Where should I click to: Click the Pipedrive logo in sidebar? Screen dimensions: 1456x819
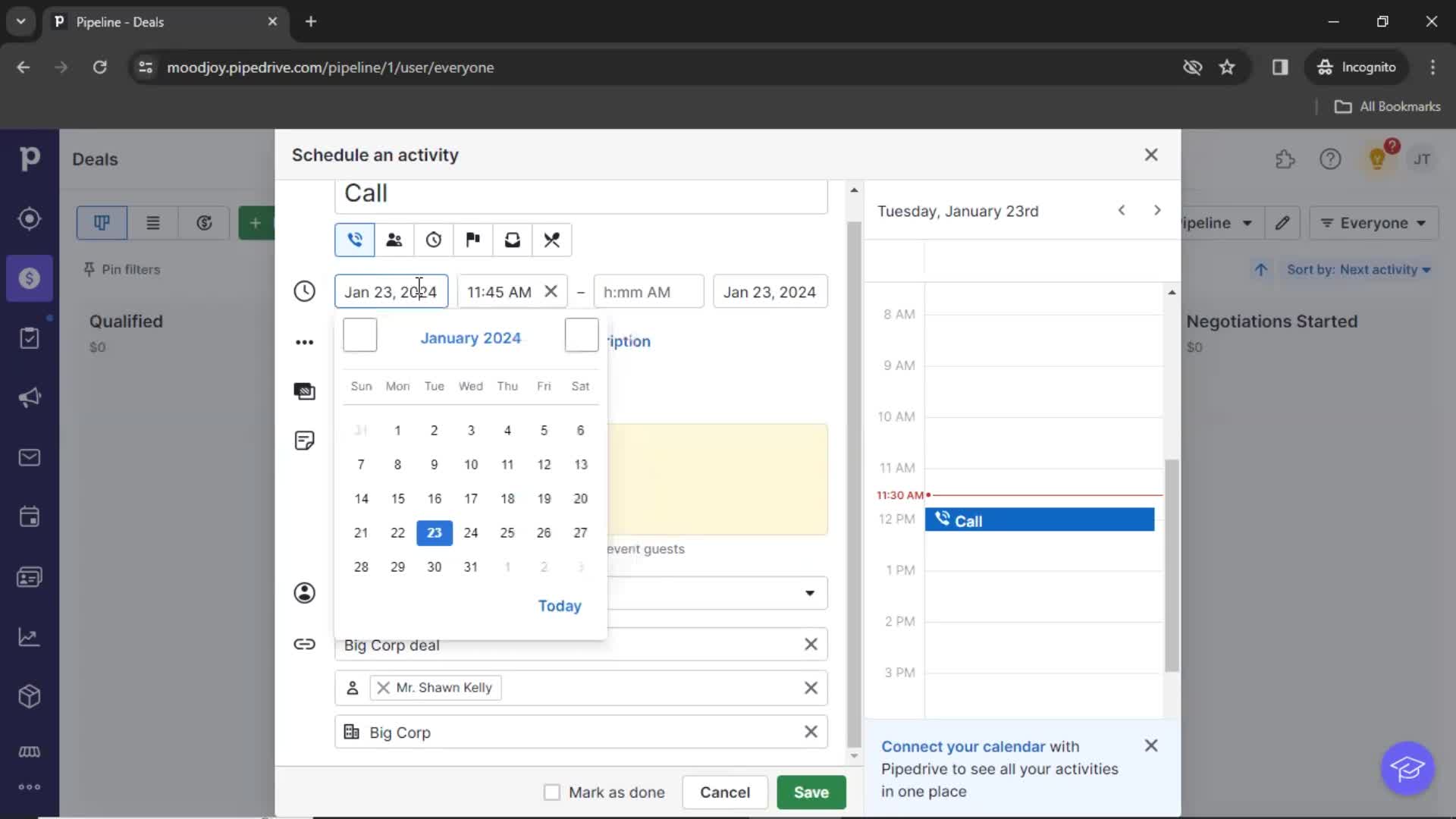[x=29, y=158]
